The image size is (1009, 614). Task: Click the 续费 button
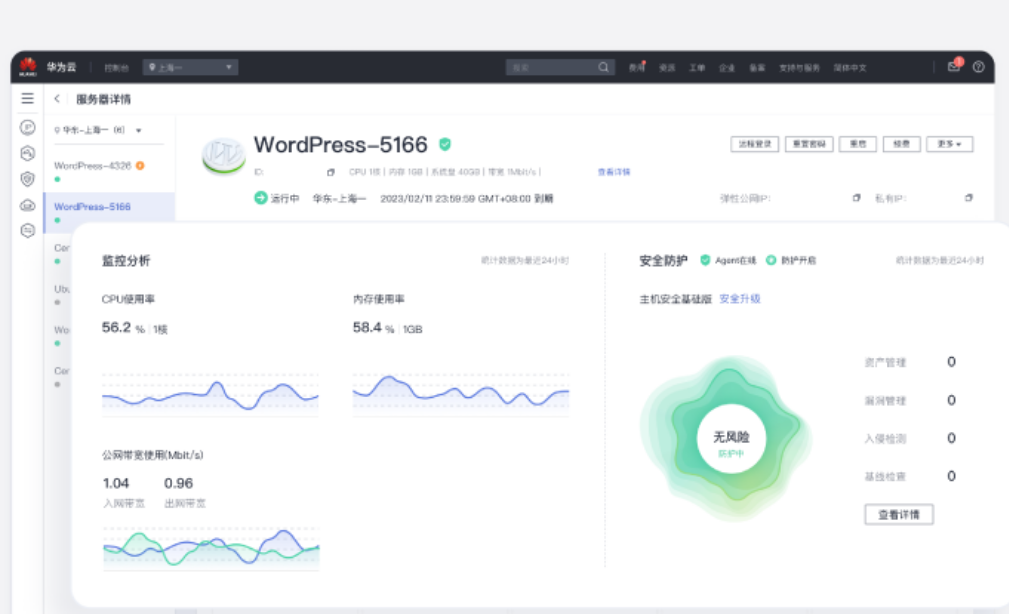click(x=902, y=144)
